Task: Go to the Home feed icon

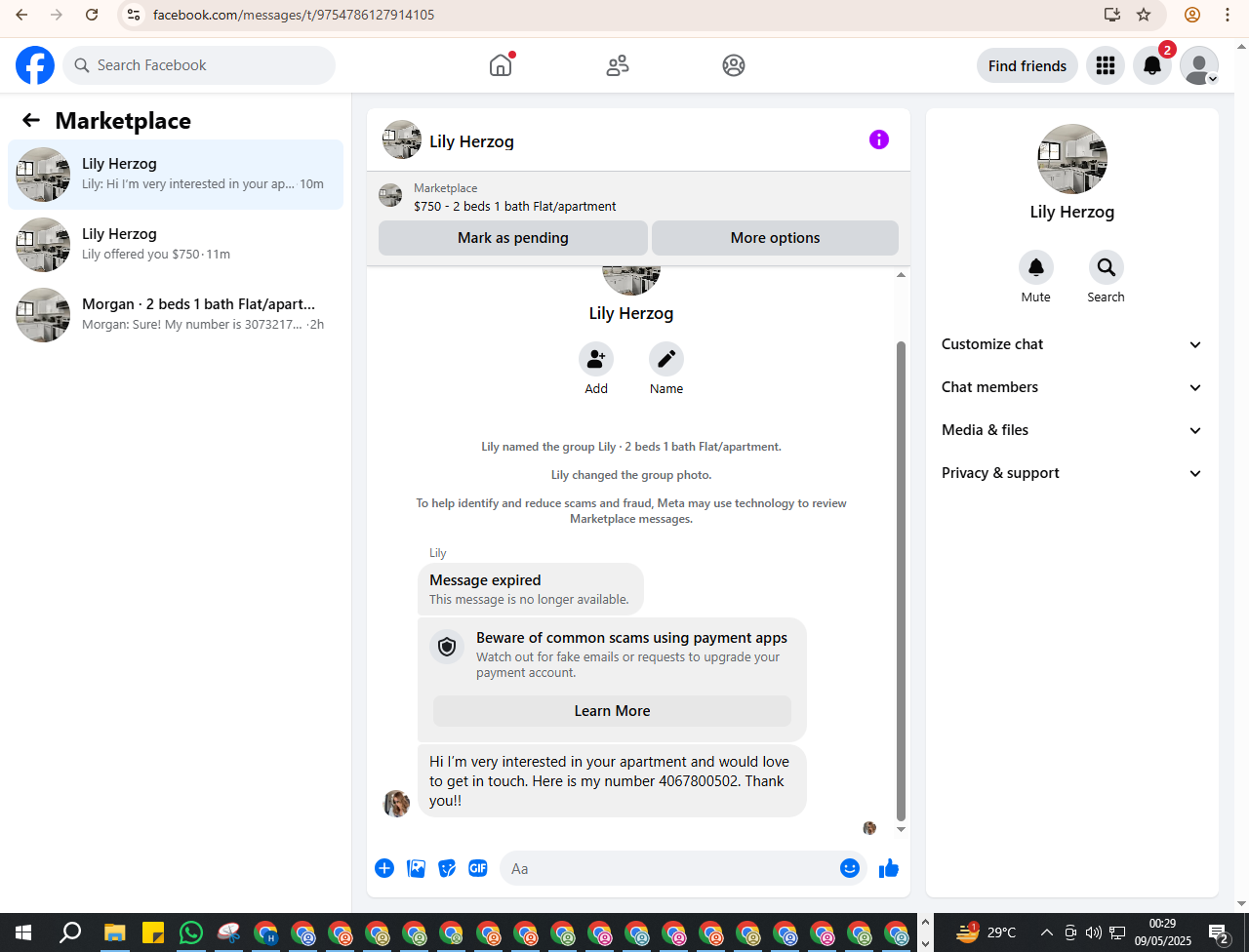Action: [501, 65]
